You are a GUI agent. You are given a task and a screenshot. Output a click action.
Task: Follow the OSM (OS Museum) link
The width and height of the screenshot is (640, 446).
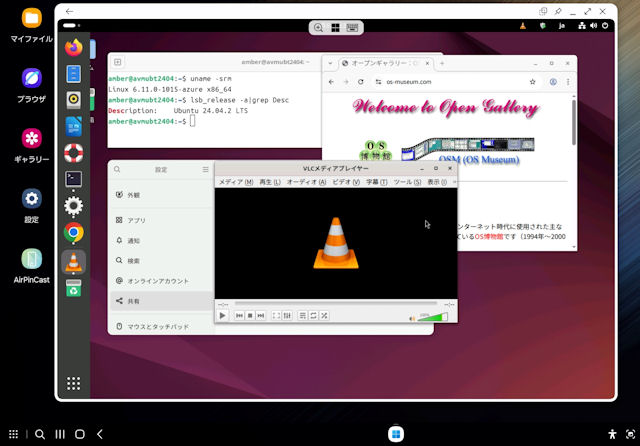point(479,159)
